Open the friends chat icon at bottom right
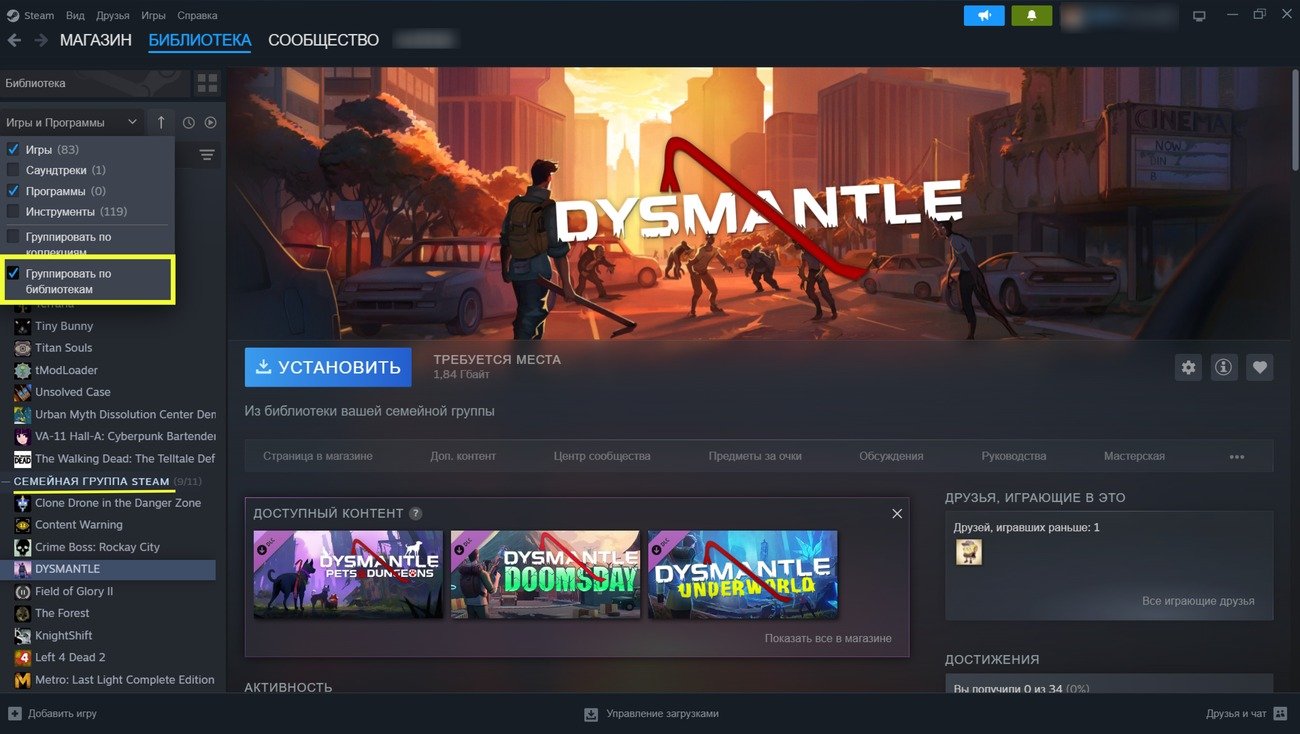1300x734 pixels. point(1280,714)
